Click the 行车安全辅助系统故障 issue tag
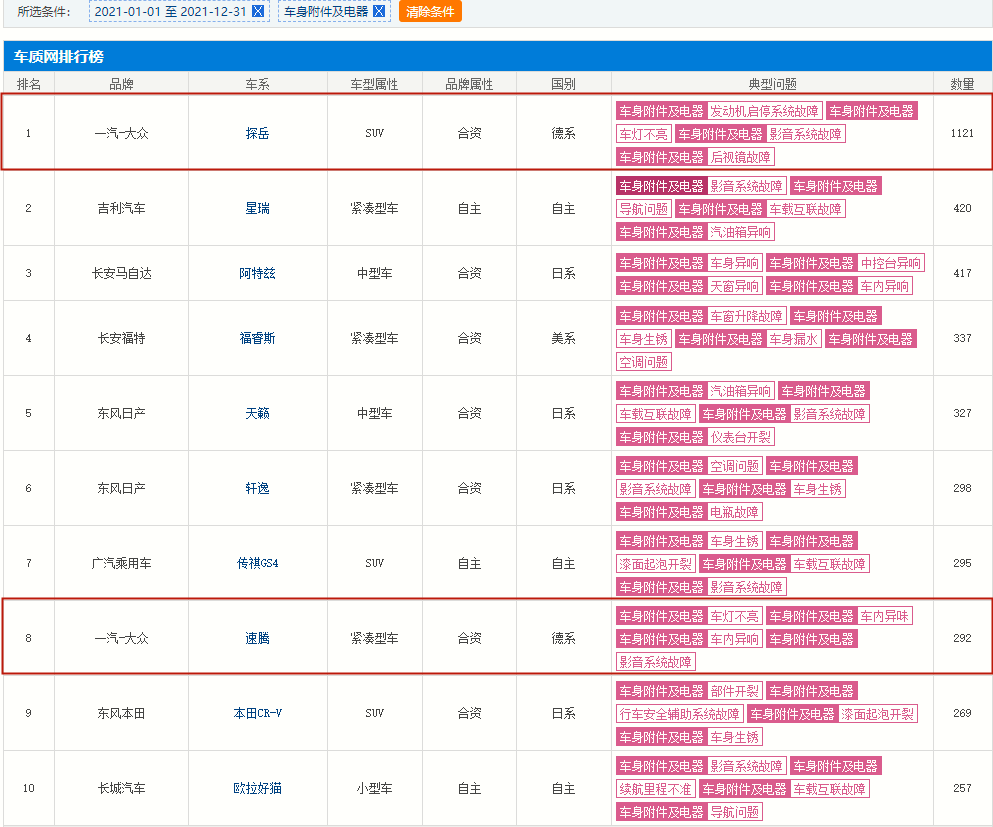Viewport: 993px width, 827px height. coord(680,714)
